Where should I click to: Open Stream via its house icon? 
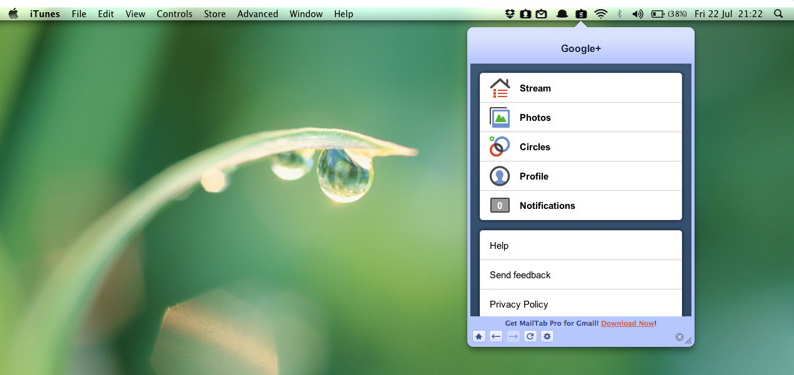500,88
